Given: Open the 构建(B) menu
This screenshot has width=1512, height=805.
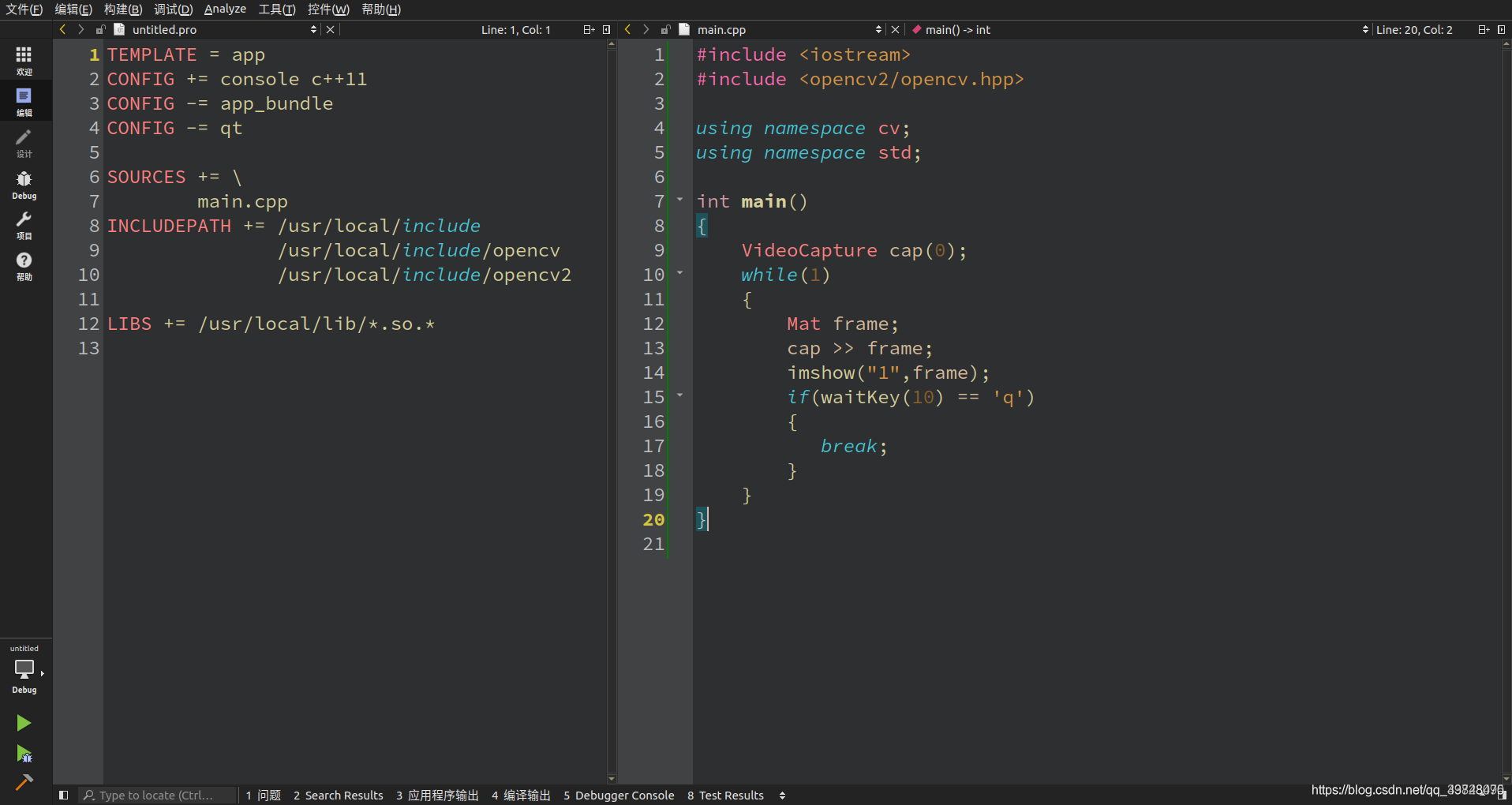Looking at the screenshot, I should pyautogui.click(x=123, y=9).
